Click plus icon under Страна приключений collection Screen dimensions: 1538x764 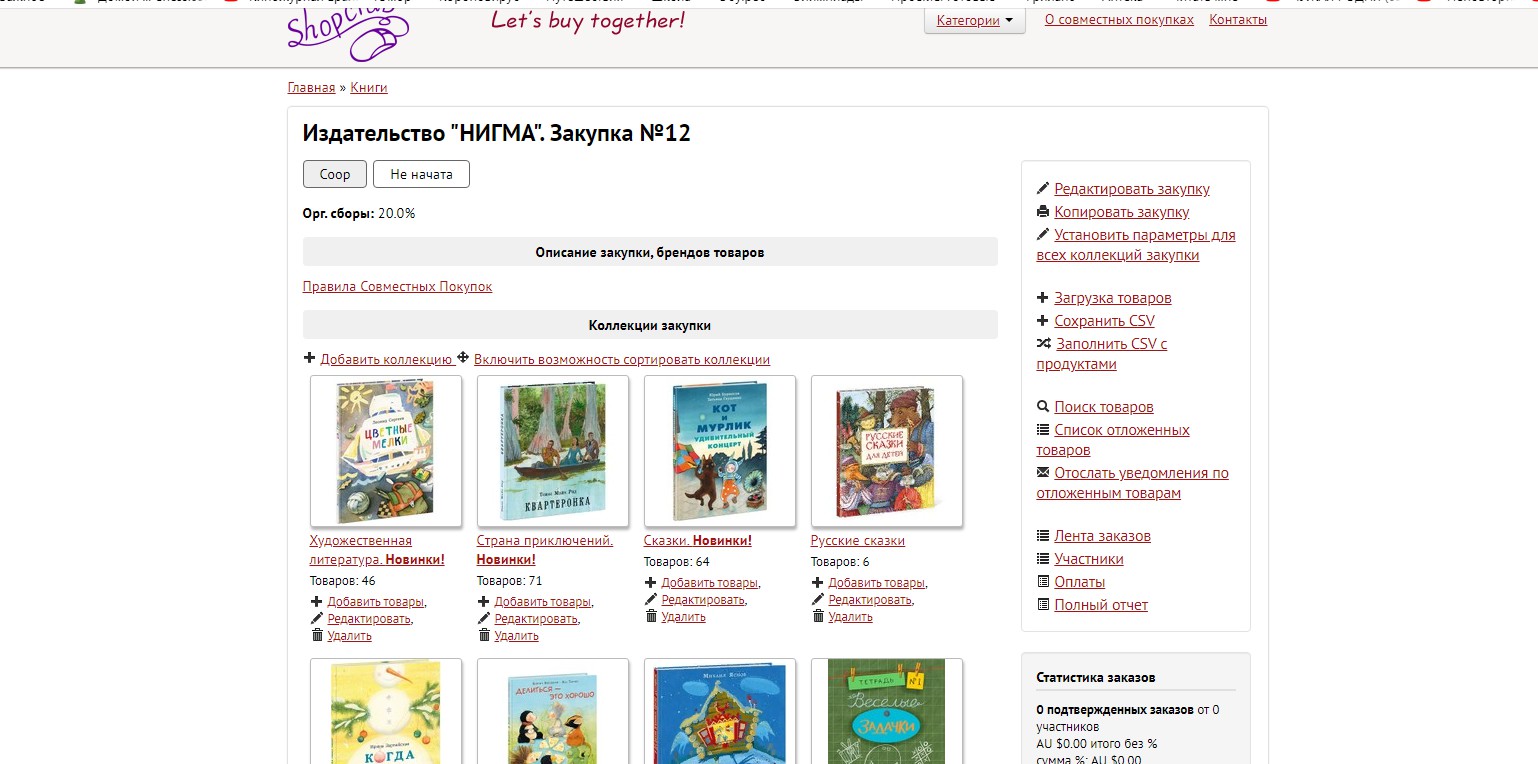(484, 601)
